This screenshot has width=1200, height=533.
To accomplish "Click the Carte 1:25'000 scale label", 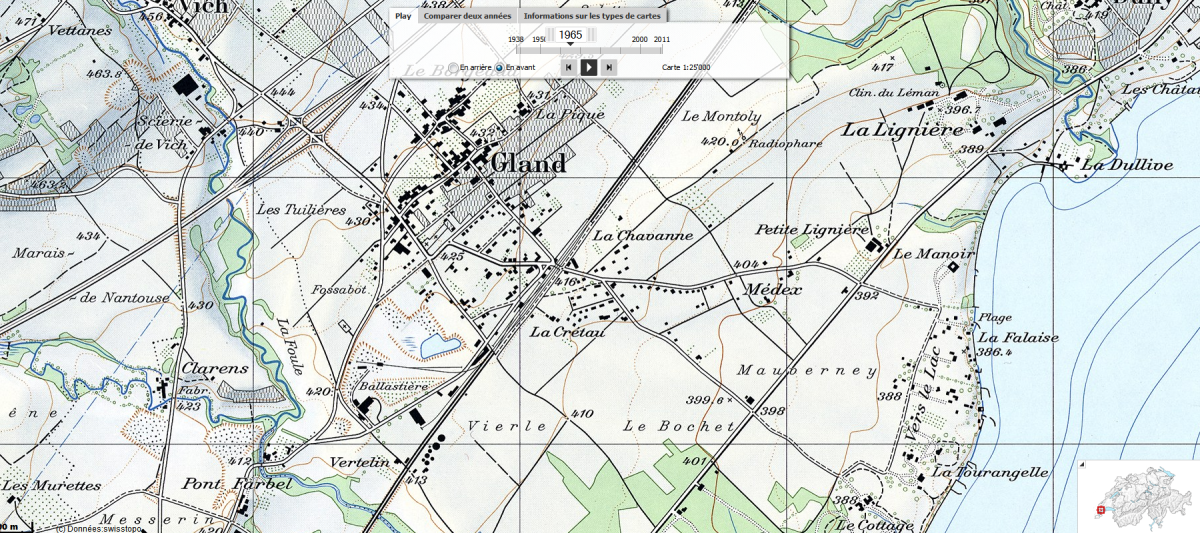I will point(686,67).
